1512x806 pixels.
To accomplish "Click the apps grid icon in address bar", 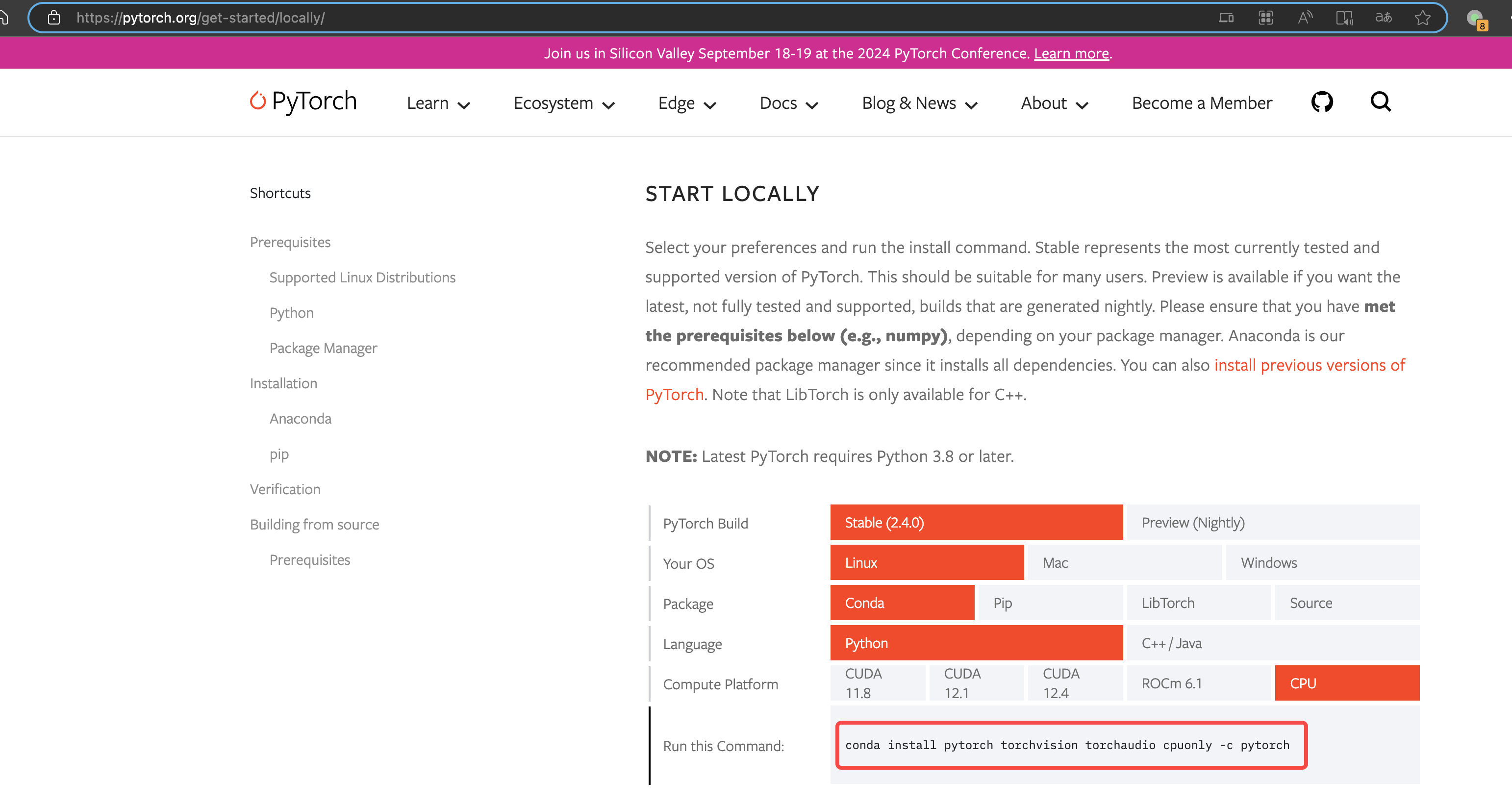I will click(x=1266, y=18).
